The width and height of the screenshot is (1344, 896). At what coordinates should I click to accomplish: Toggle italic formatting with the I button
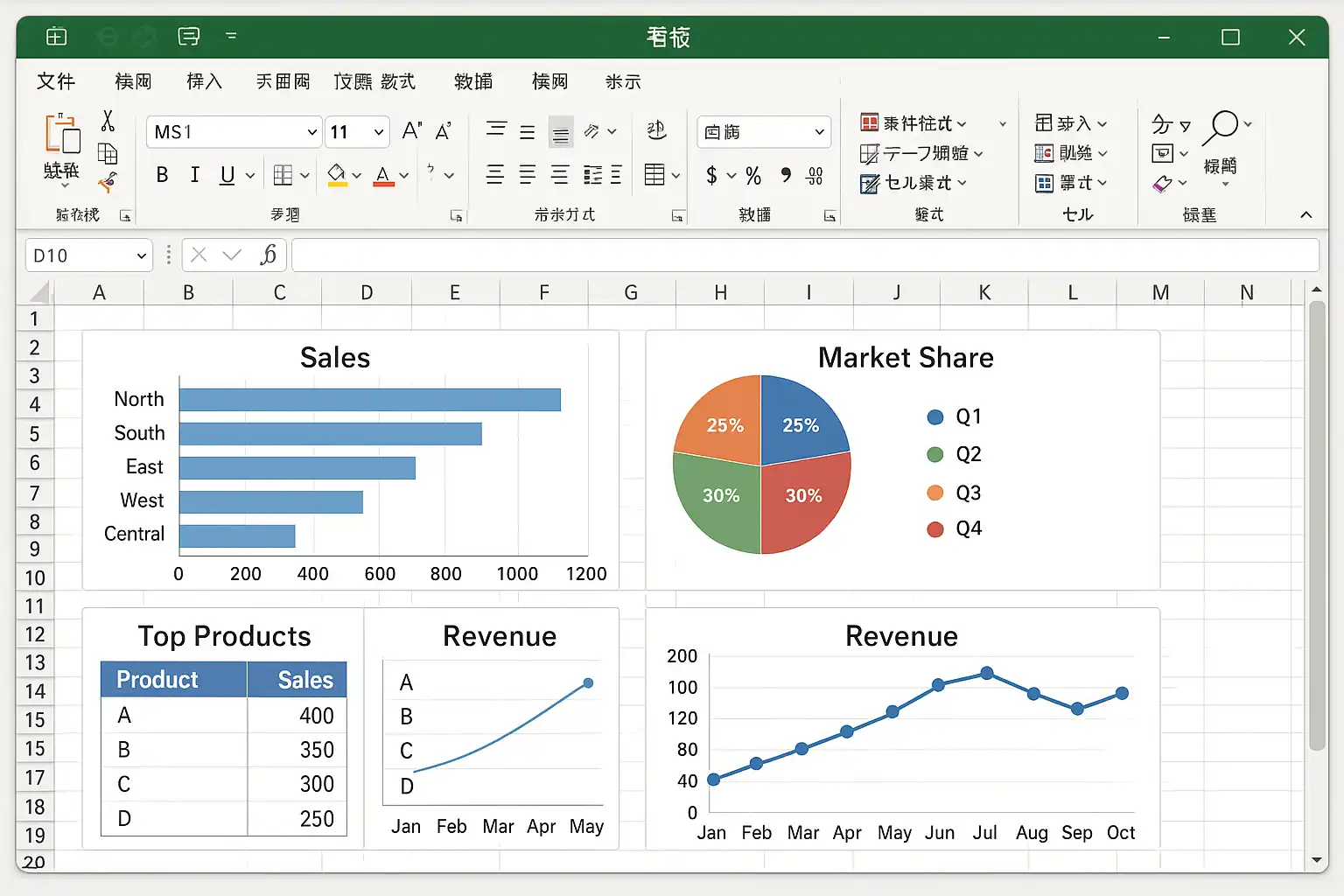click(194, 175)
